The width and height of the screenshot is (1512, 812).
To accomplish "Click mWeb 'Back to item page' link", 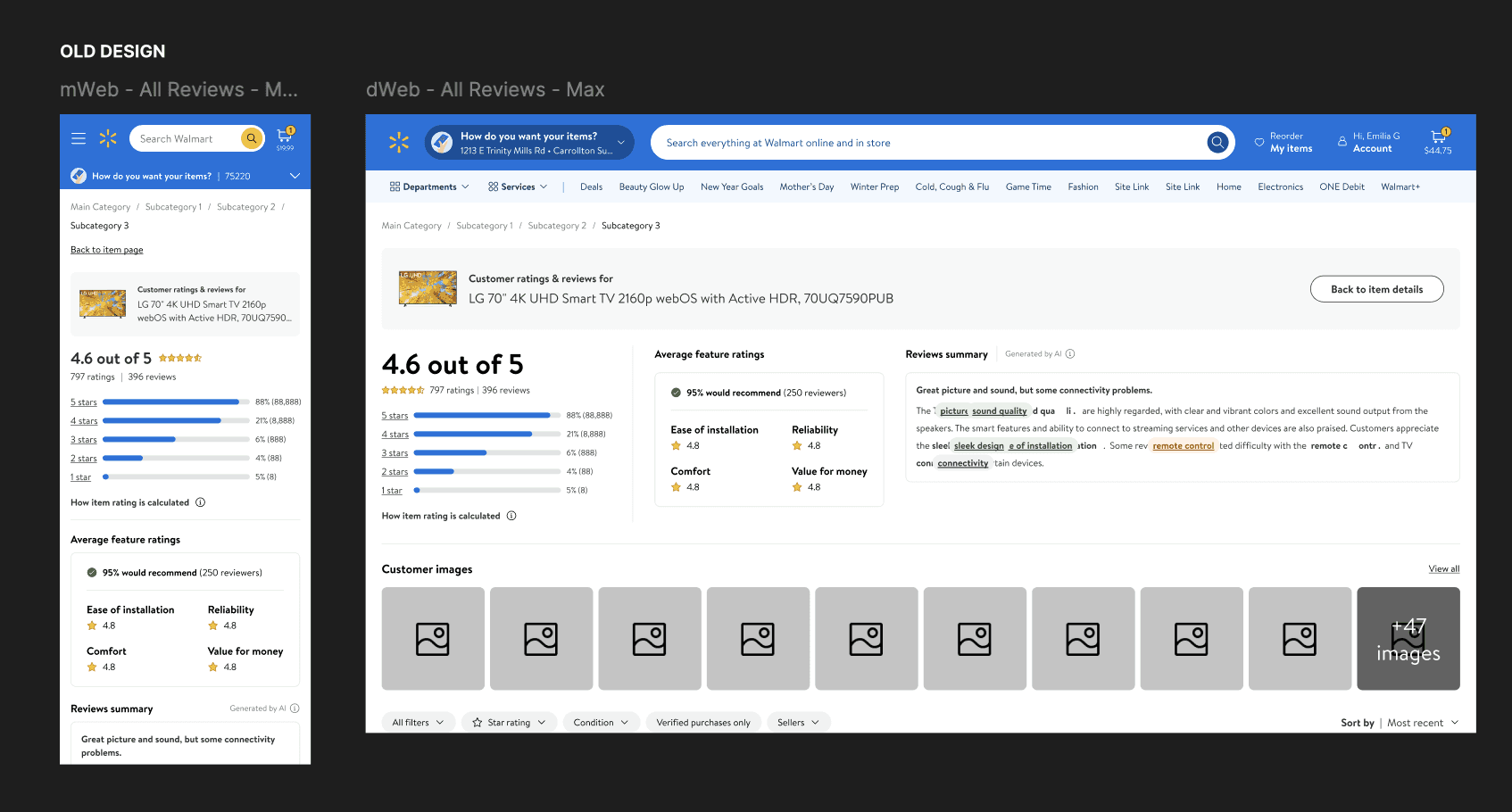I will point(107,250).
